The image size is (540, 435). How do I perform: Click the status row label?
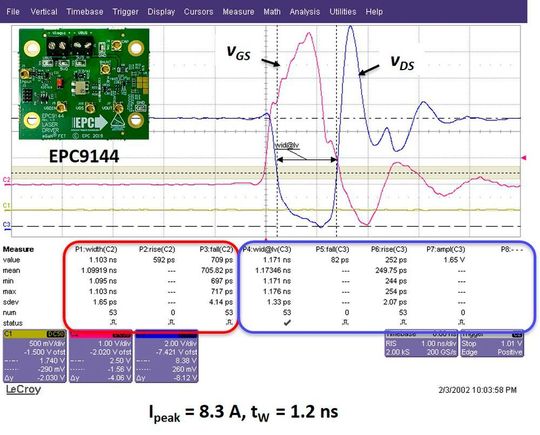[x=12, y=323]
